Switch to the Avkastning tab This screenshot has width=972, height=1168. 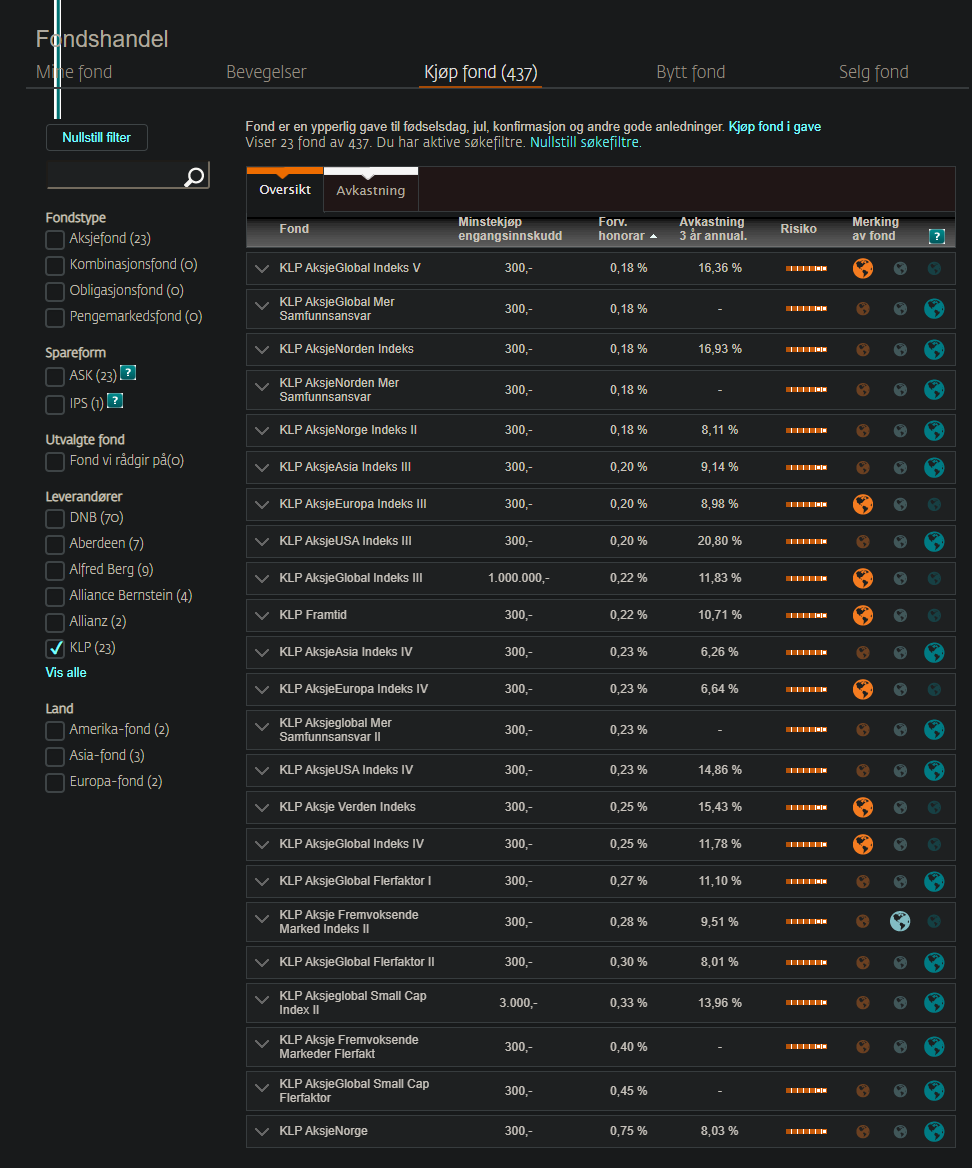click(x=370, y=191)
